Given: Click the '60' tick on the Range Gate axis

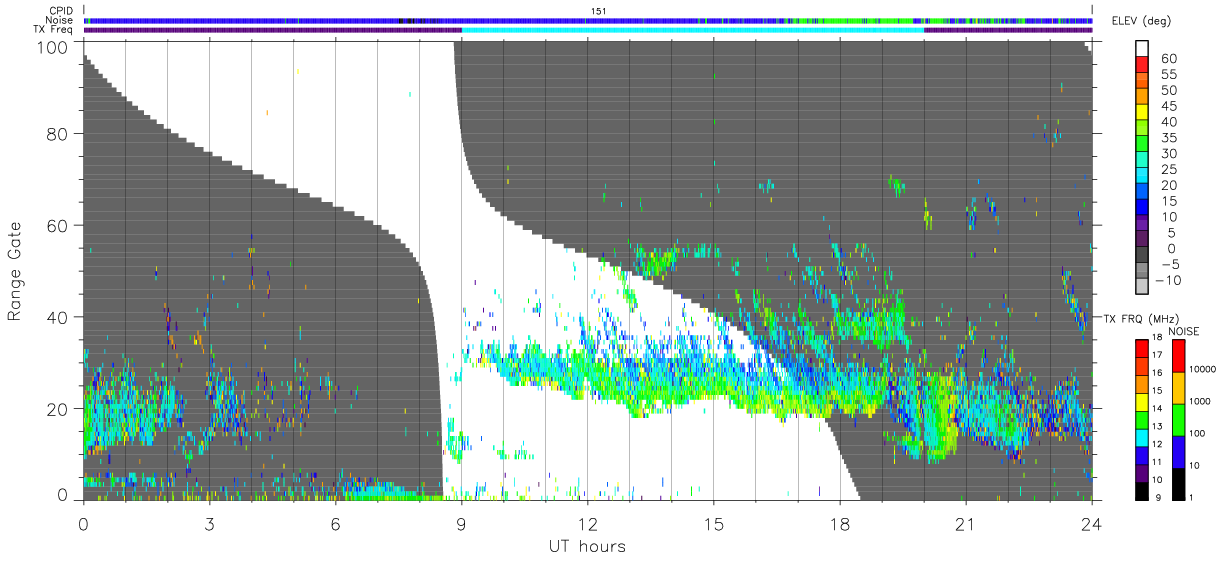Looking at the screenshot, I should click(x=56, y=225).
